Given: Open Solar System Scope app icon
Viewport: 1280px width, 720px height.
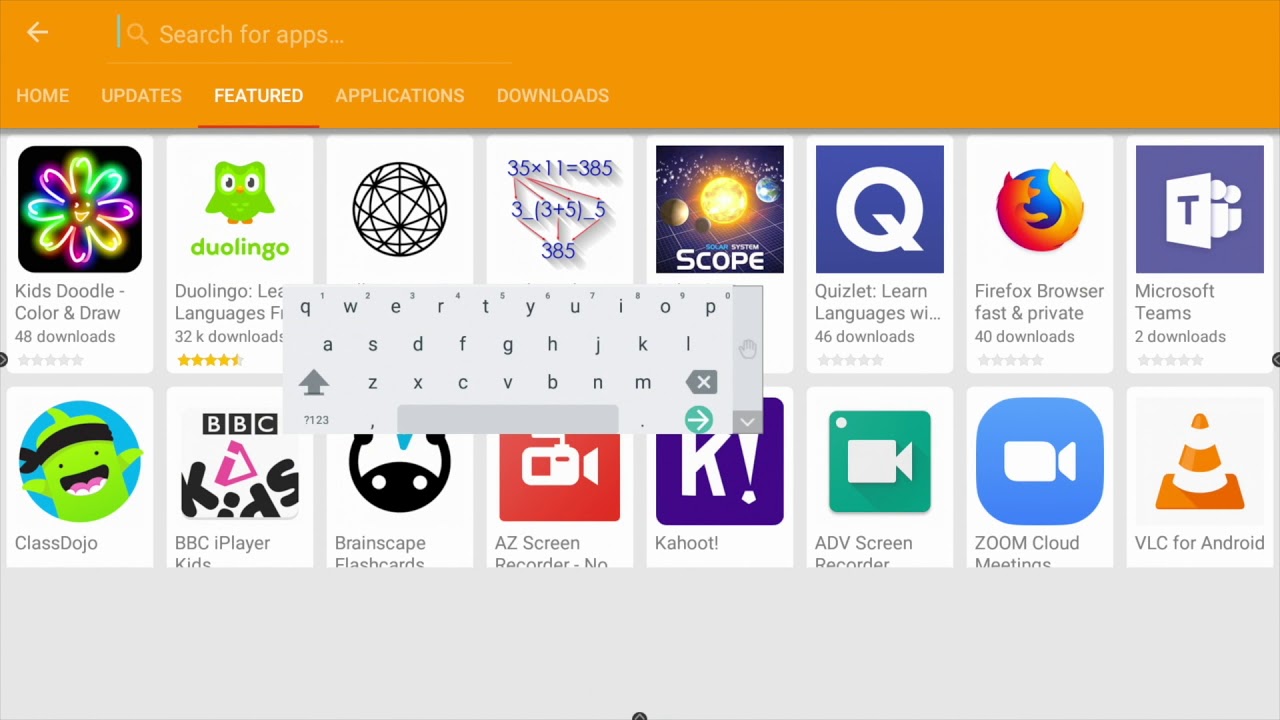Looking at the screenshot, I should click(720, 209).
